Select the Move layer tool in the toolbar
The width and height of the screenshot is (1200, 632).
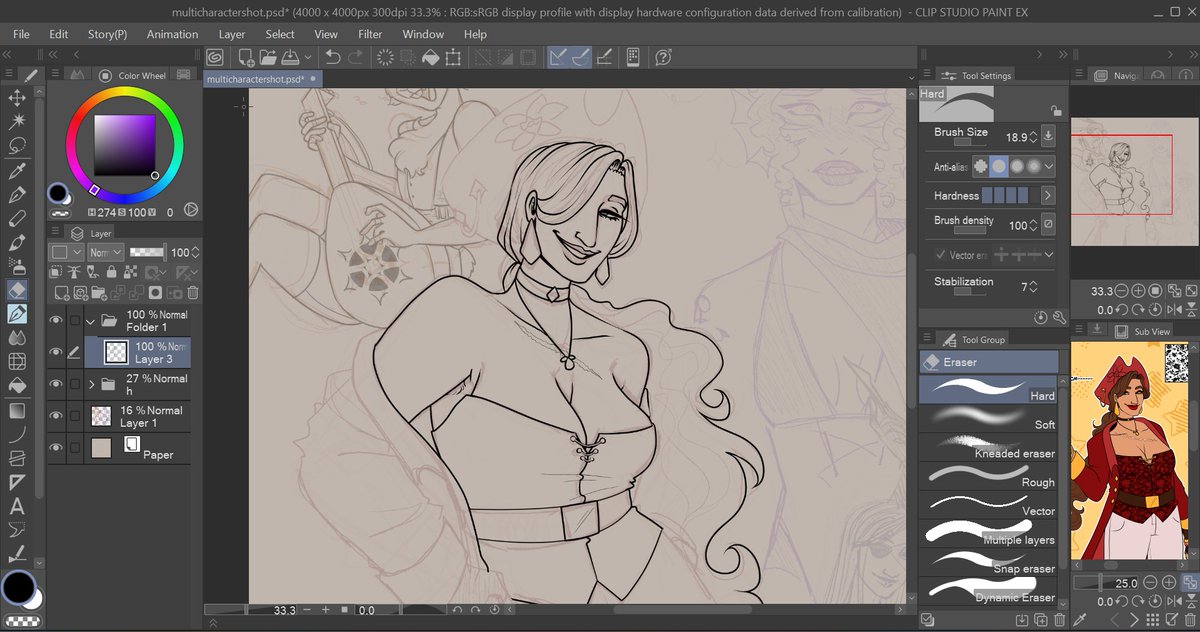coord(17,97)
